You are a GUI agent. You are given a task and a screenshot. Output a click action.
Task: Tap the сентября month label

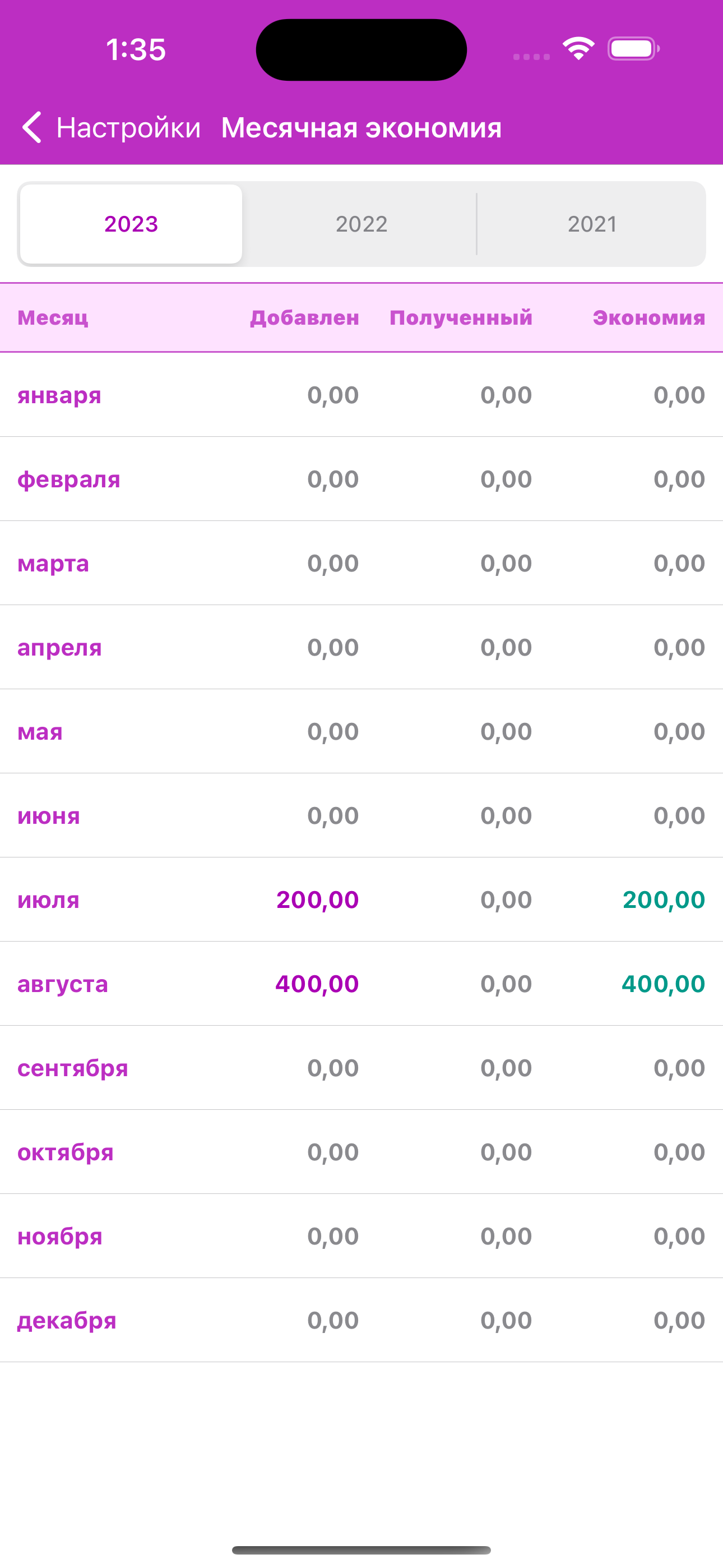coord(72,1068)
